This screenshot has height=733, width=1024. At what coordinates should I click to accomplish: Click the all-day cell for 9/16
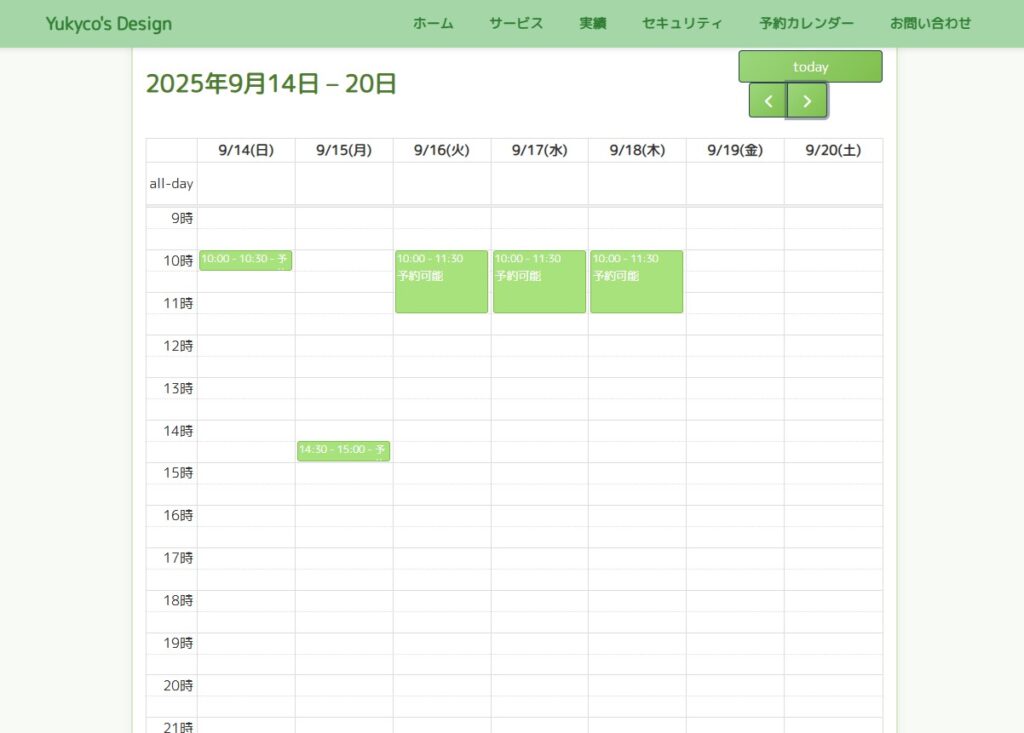[x=441, y=184]
